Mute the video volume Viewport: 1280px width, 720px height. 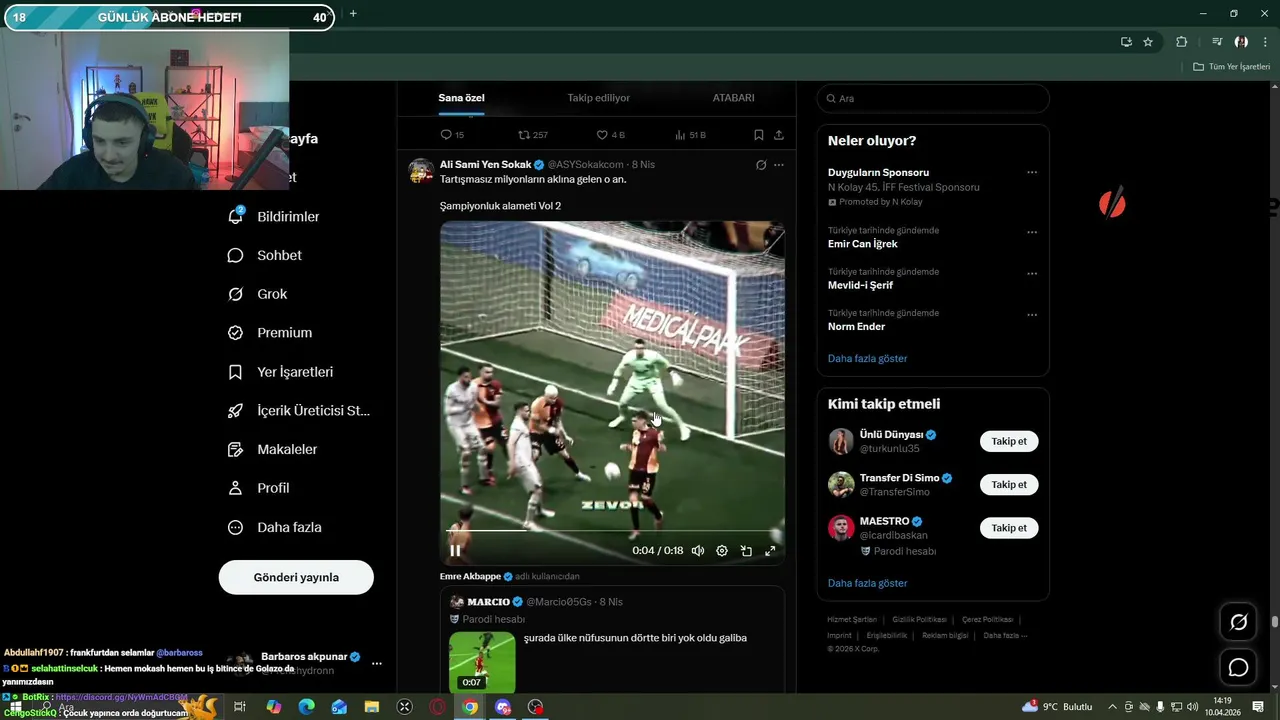(698, 551)
